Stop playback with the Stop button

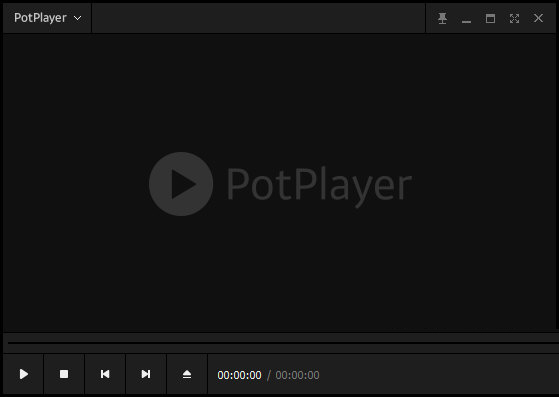coord(64,374)
